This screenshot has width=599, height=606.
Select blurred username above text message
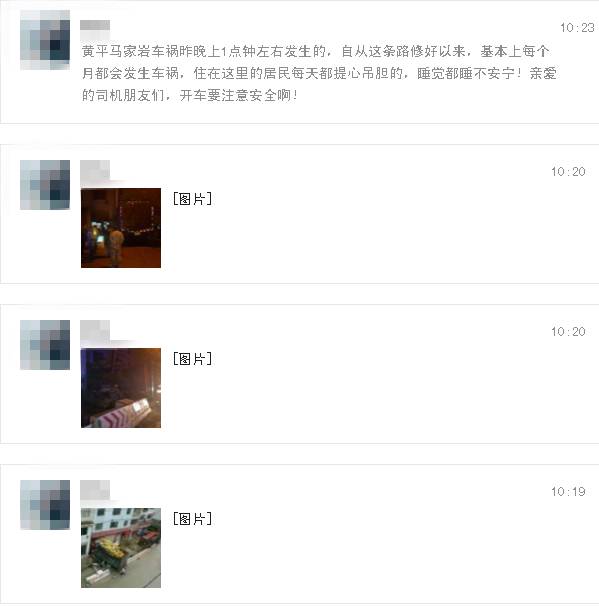(x=95, y=26)
